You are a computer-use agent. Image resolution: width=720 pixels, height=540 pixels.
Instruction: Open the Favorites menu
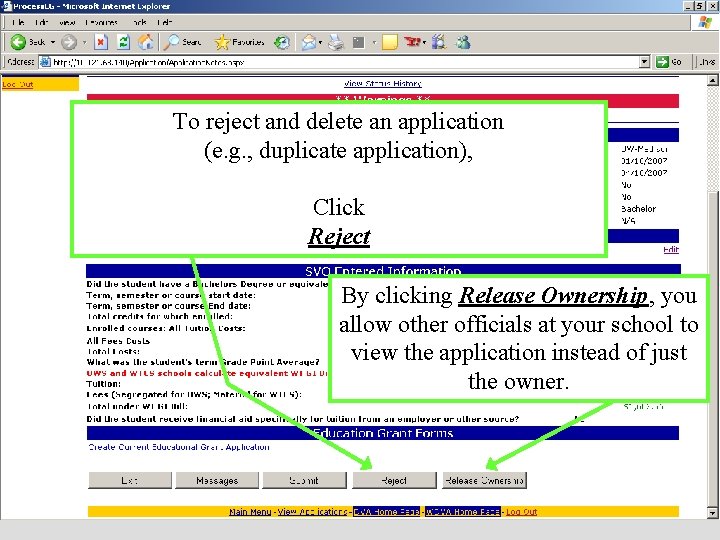click(x=101, y=22)
